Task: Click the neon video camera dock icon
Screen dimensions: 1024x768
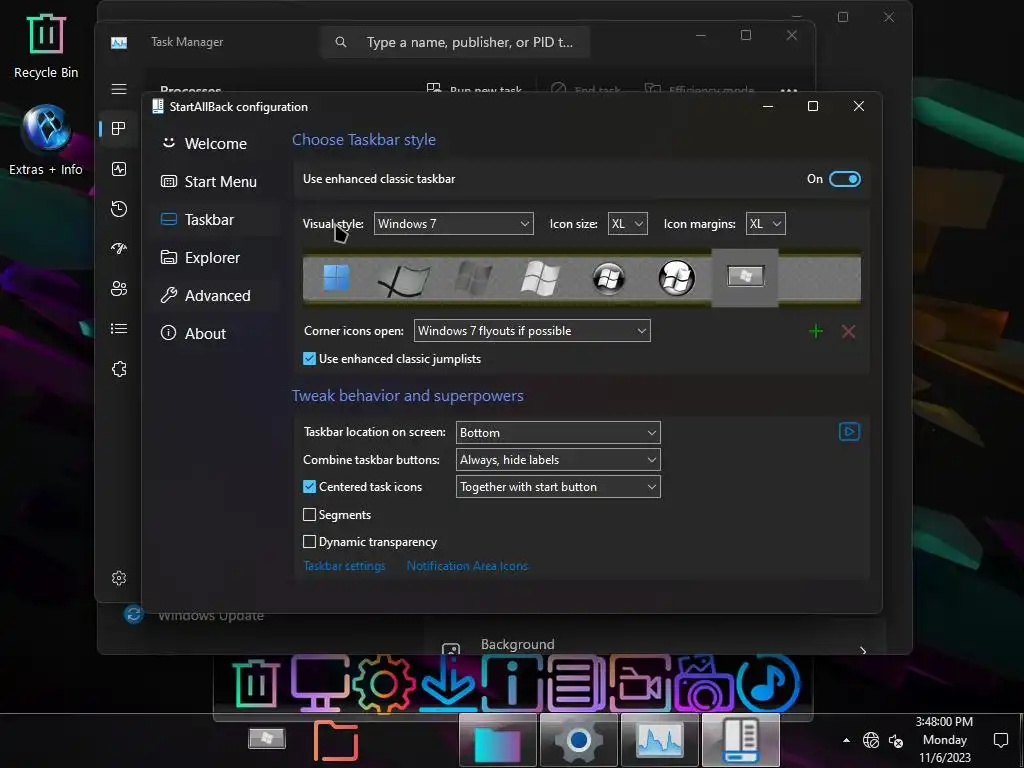Action: coord(640,684)
